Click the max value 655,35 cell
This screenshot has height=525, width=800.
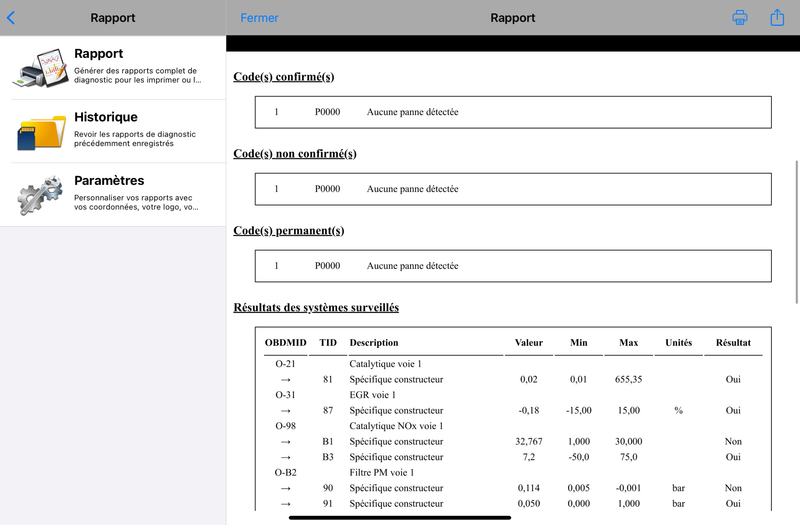click(x=629, y=379)
